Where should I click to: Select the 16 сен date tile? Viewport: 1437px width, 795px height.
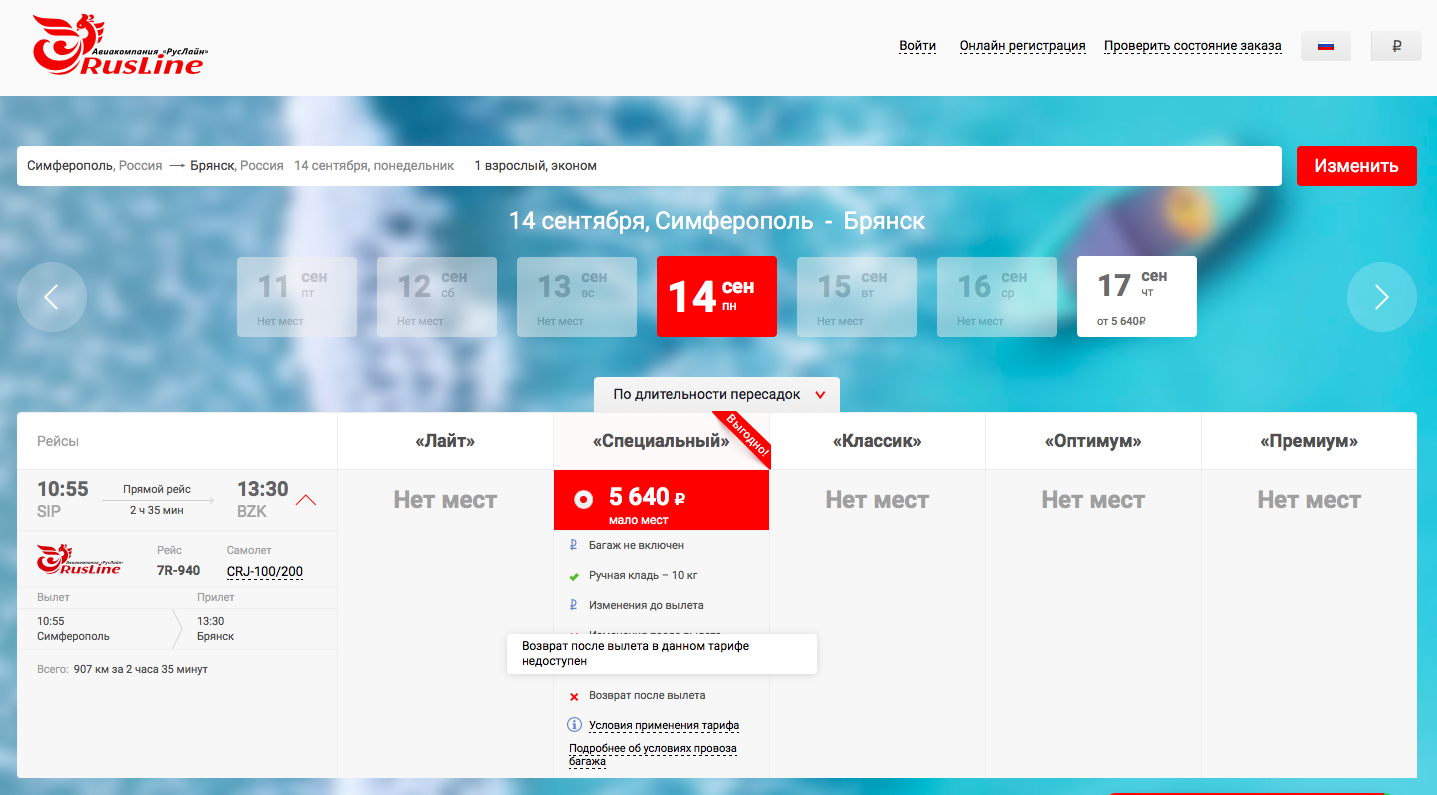(x=997, y=297)
